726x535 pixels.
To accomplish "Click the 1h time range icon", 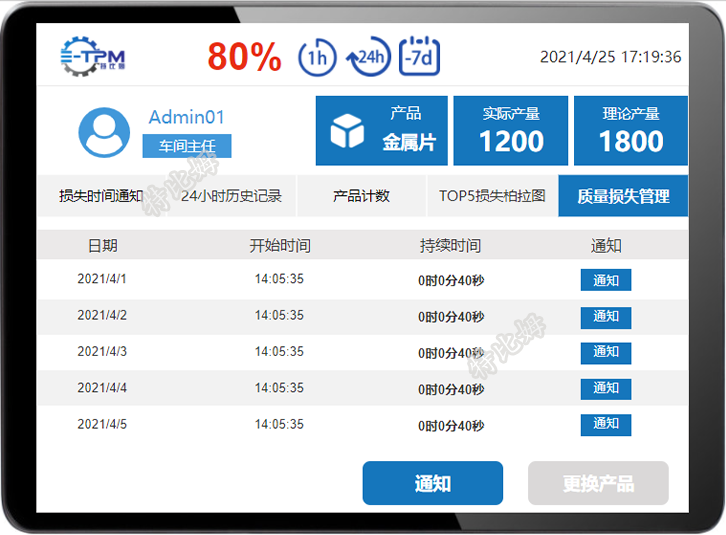I will [x=318, y=57].
